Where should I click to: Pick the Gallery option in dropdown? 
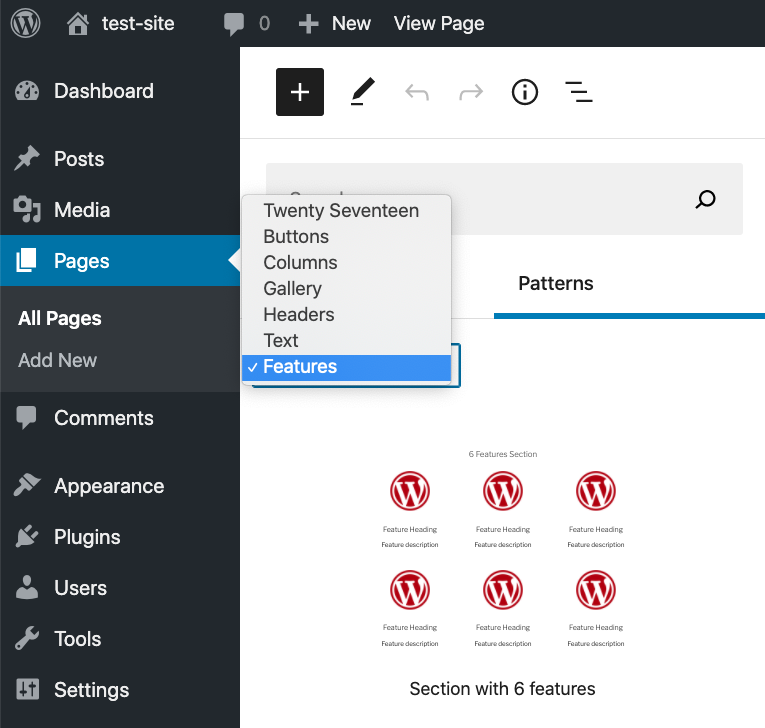click(292, 289)
